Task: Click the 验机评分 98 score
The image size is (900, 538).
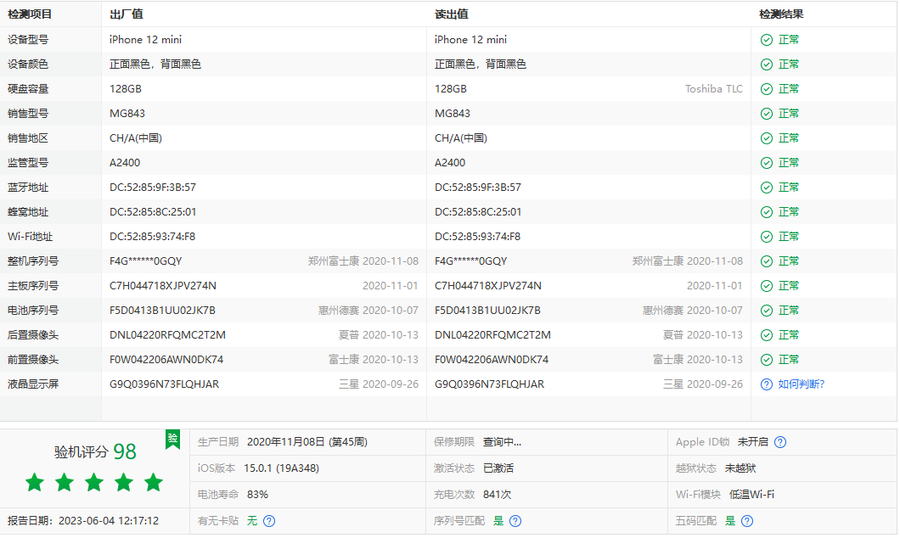Action: point(95,452)
